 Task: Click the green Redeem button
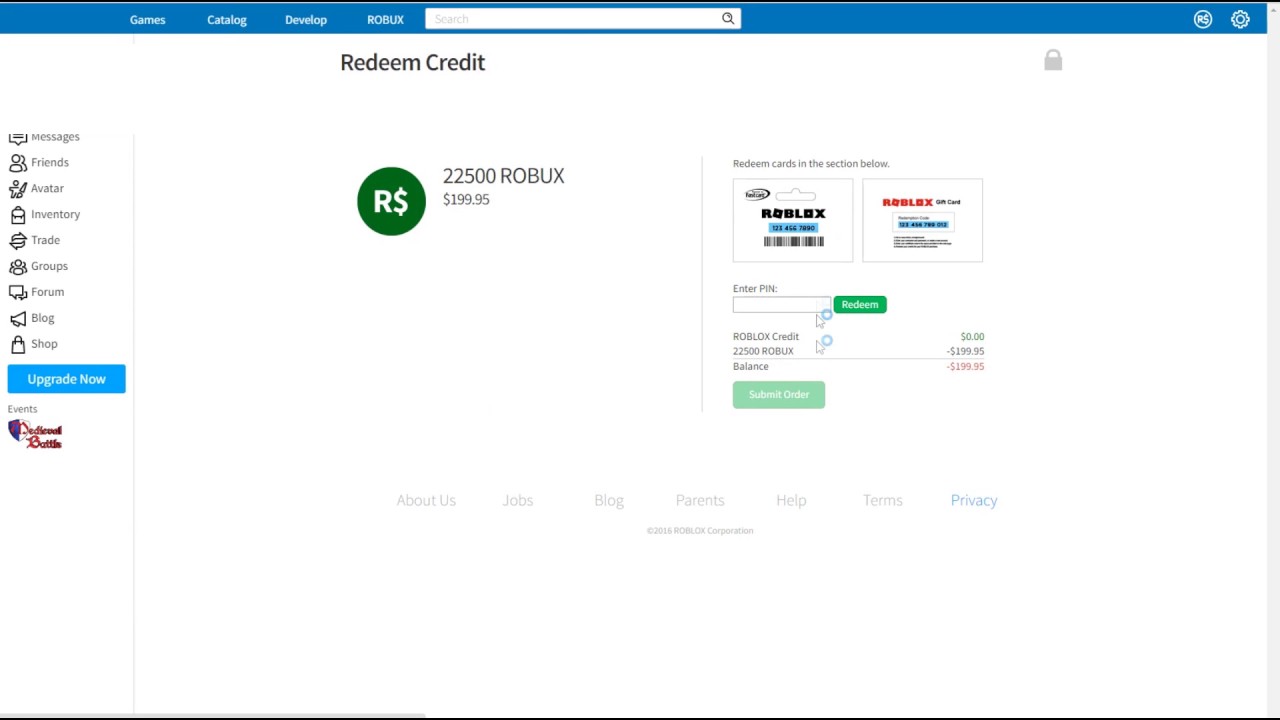coord(860,304)
